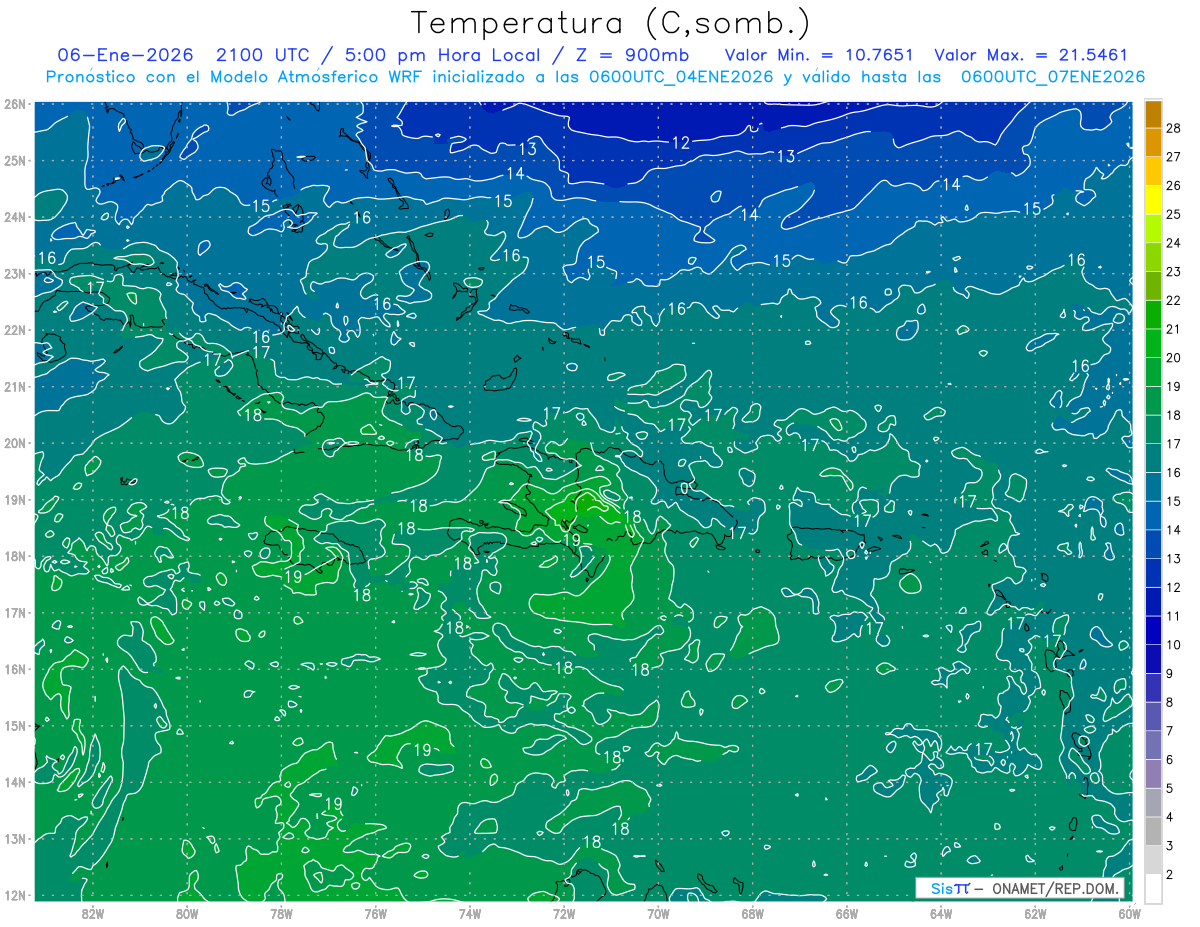Click the '7' label on the color scale
The image size is (1200, 927).
pyautogui.click(x=1170, y=731)
